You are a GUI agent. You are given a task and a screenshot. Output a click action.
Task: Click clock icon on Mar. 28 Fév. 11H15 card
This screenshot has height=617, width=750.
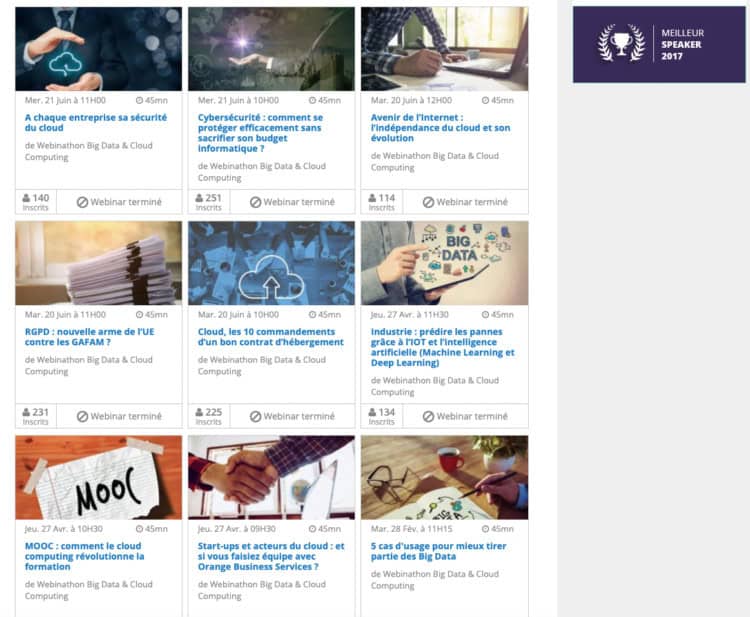(485, 529)
